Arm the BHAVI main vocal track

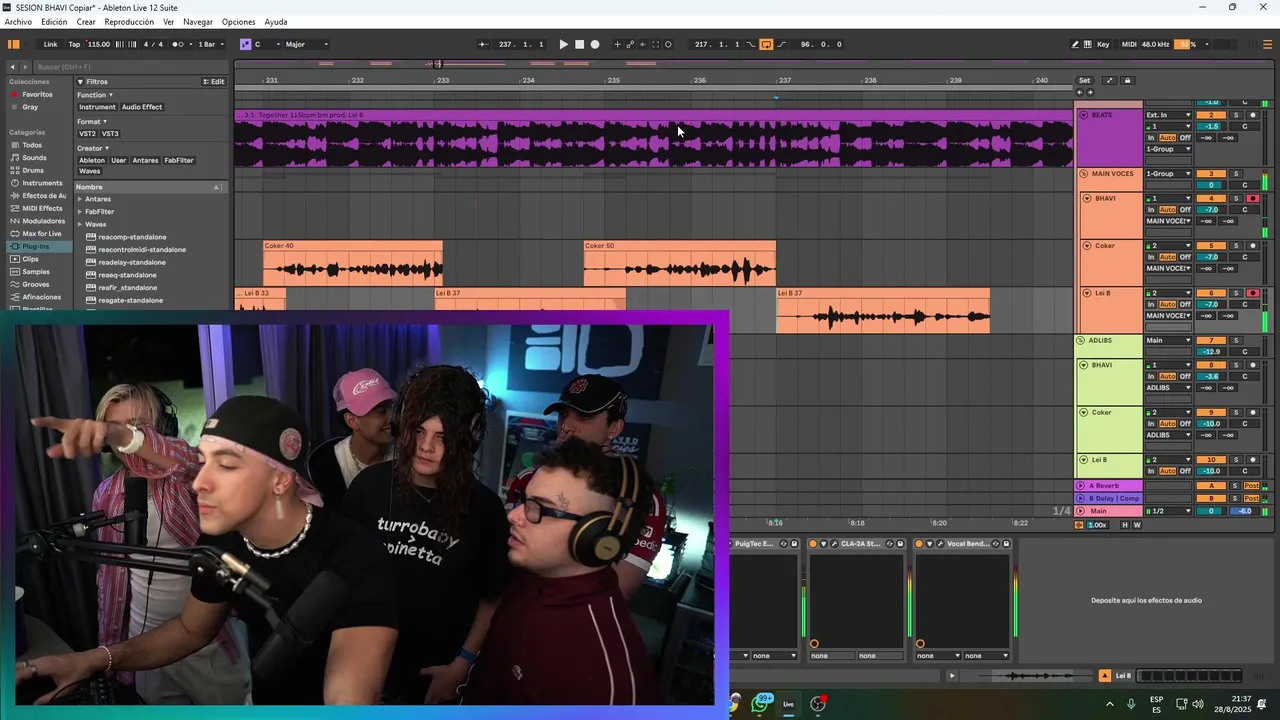point(1252,198)
